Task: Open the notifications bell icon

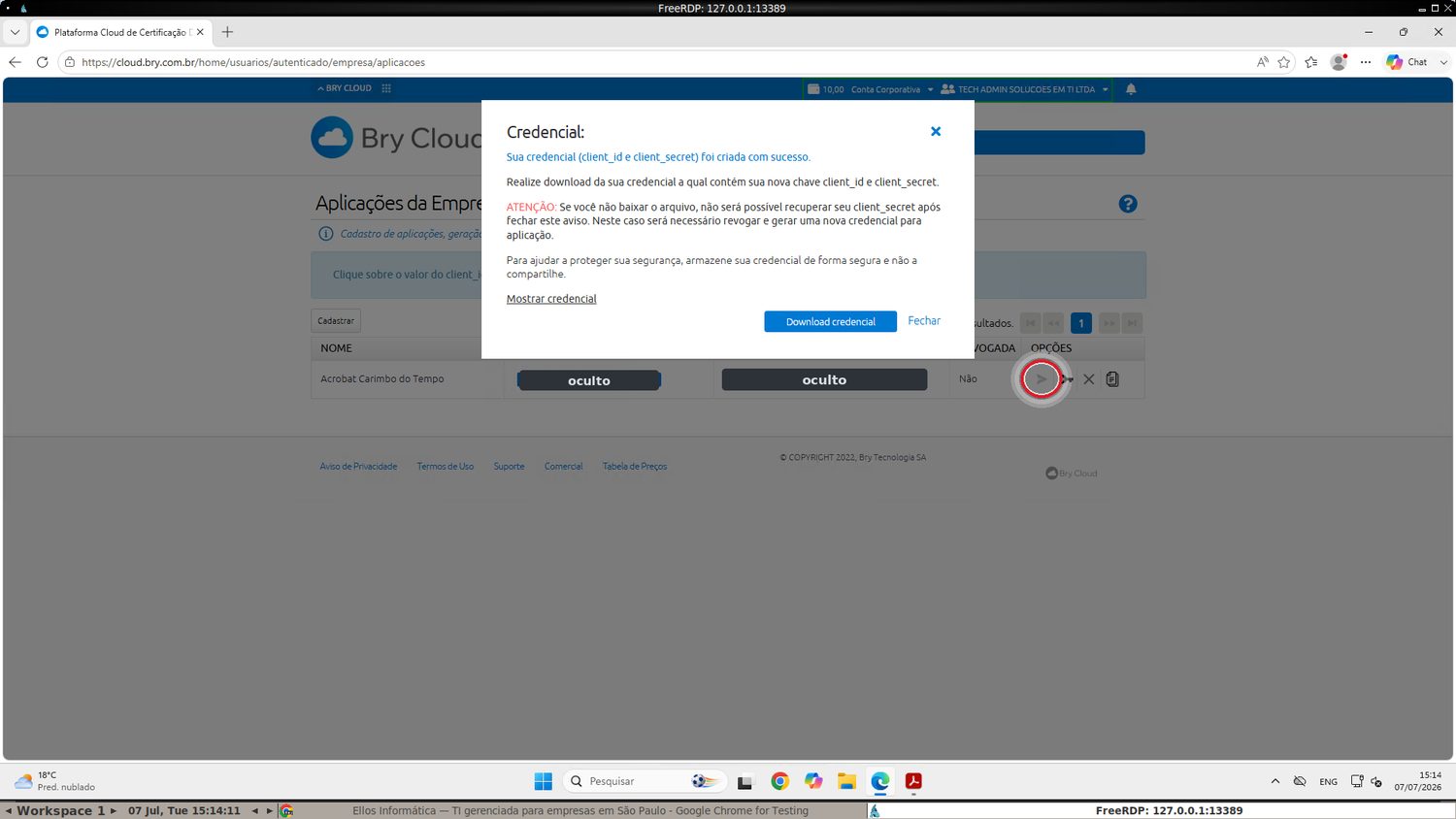Action: 1131,89
